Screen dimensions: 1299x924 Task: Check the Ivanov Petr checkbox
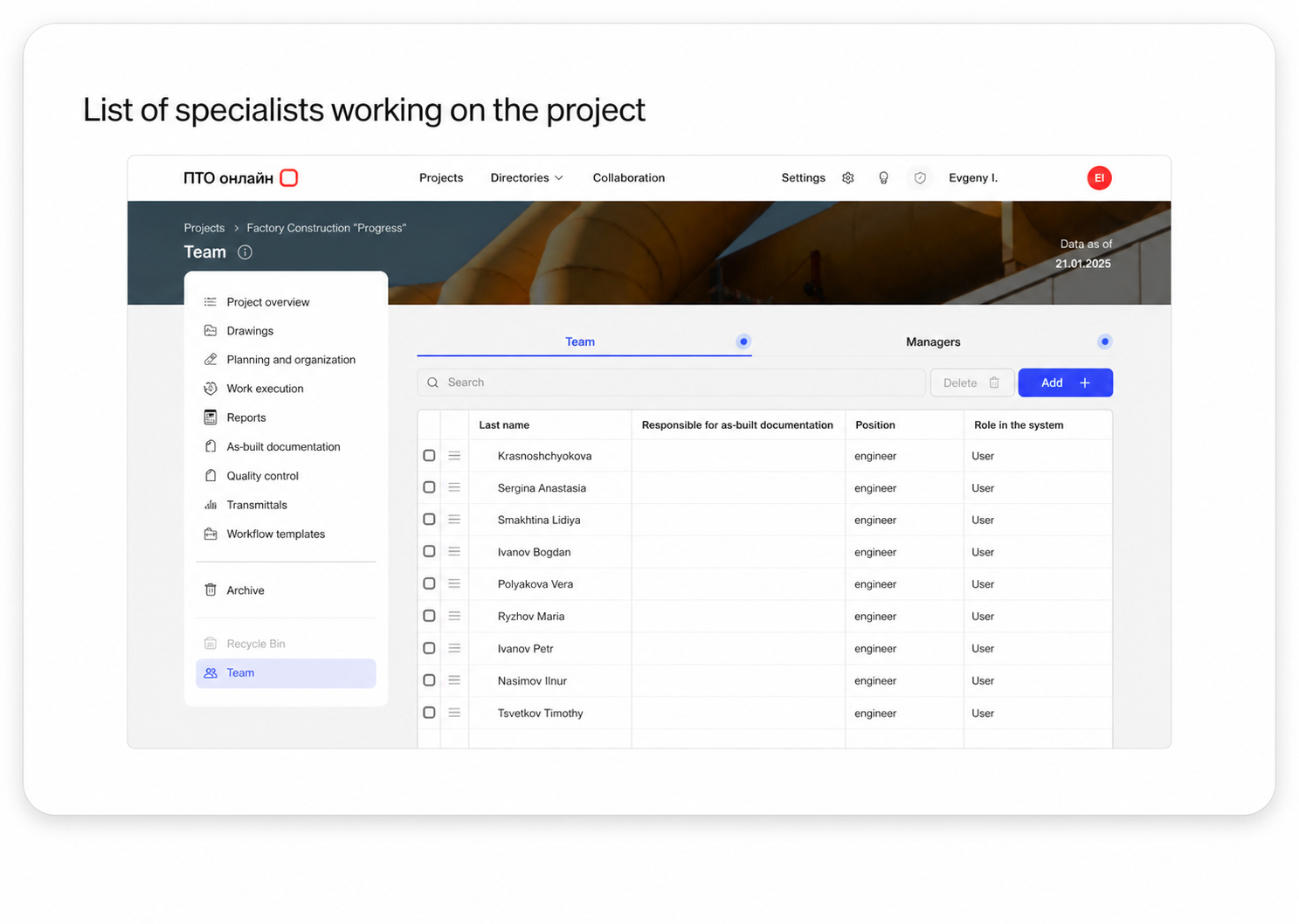tap(429, 648)
